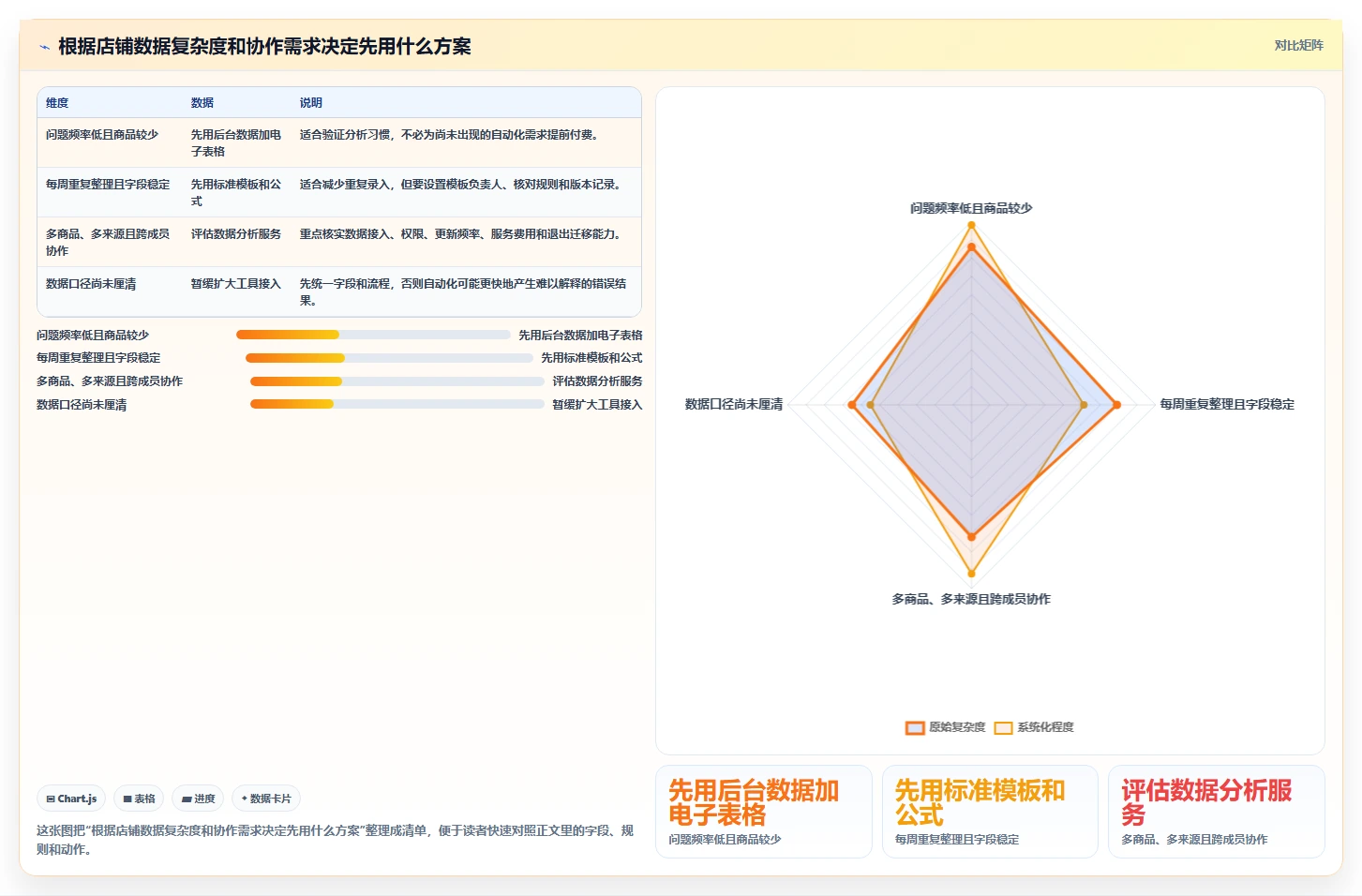The height and width of the screenshot is (896, 1362).
Task: Click radar axis label 问题频率低且商品较少
Action: point(971,208)
